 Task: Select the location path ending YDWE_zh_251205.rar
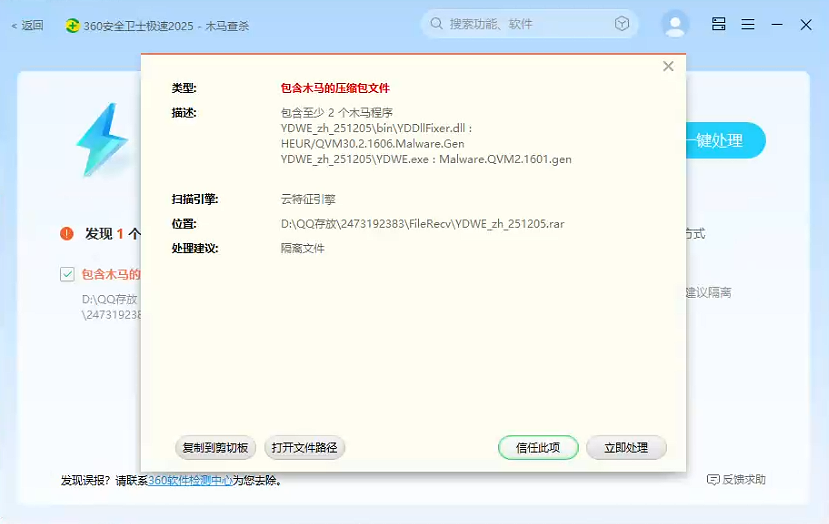click(422, 224)
